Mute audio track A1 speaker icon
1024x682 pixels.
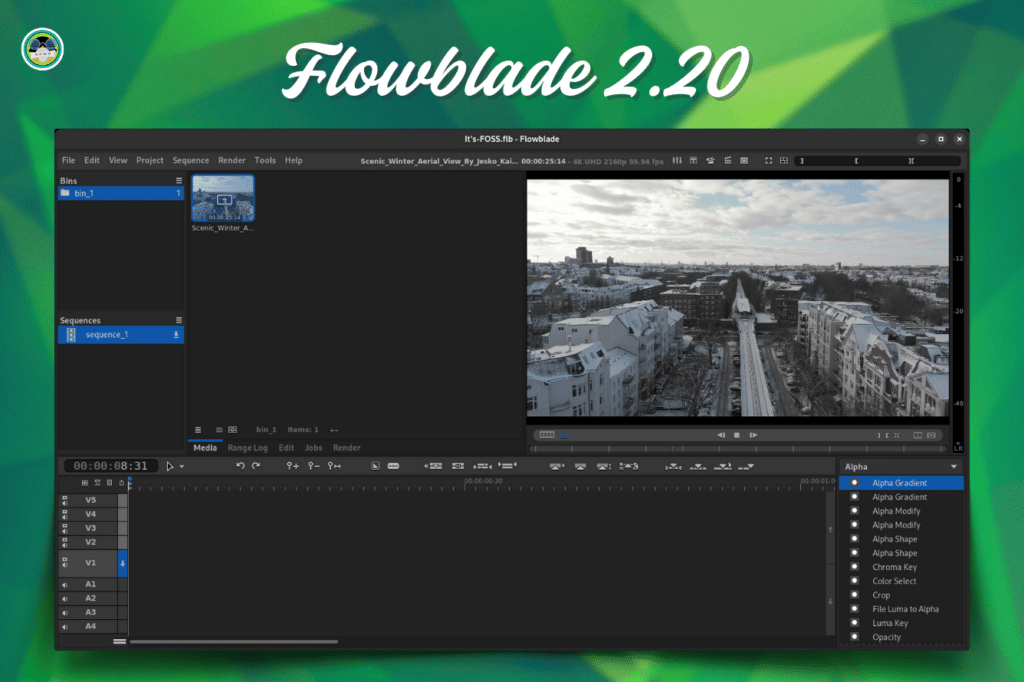click(x=65, y=584)
